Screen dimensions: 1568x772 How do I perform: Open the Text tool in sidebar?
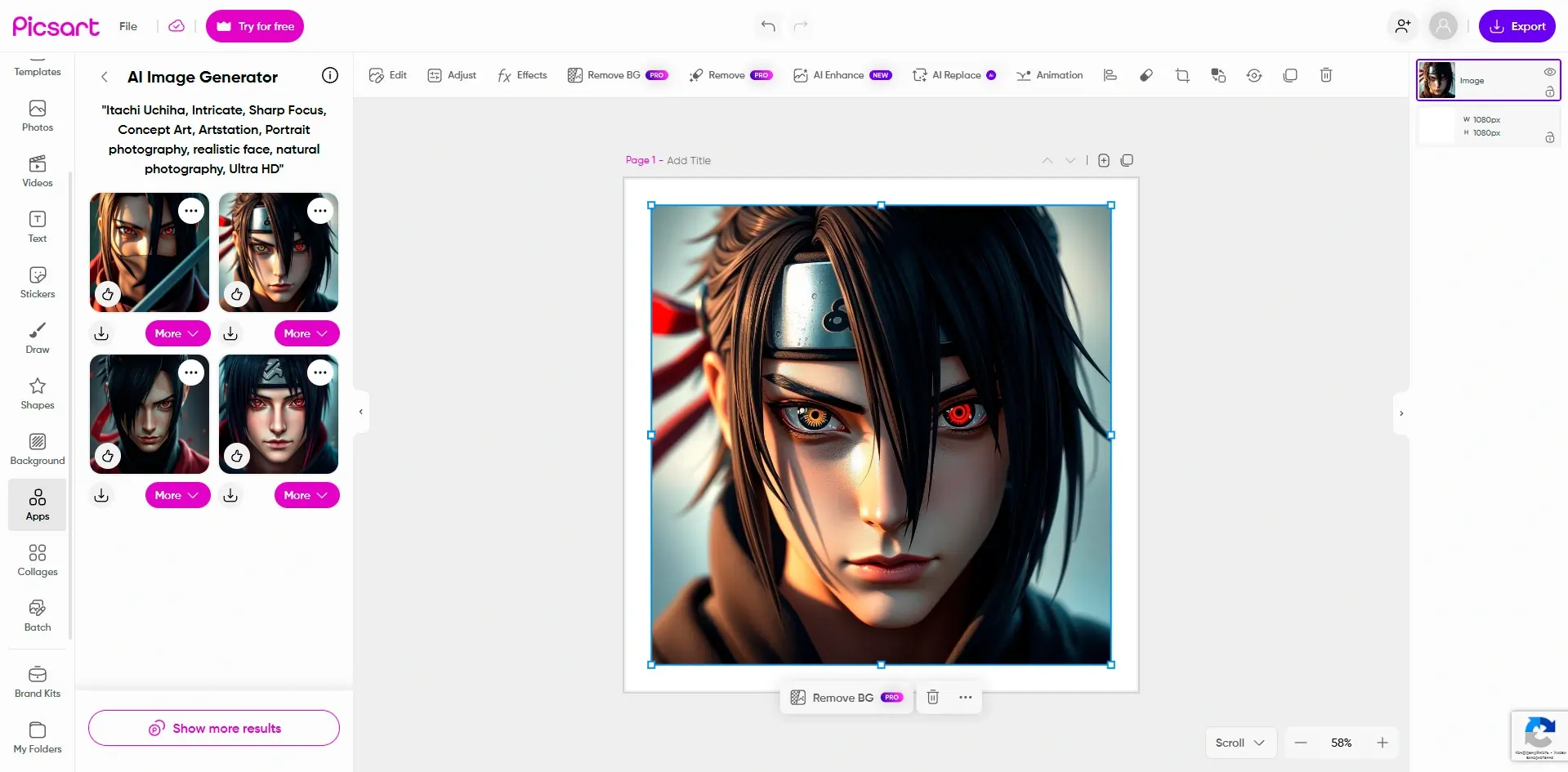tap(38, 227)
